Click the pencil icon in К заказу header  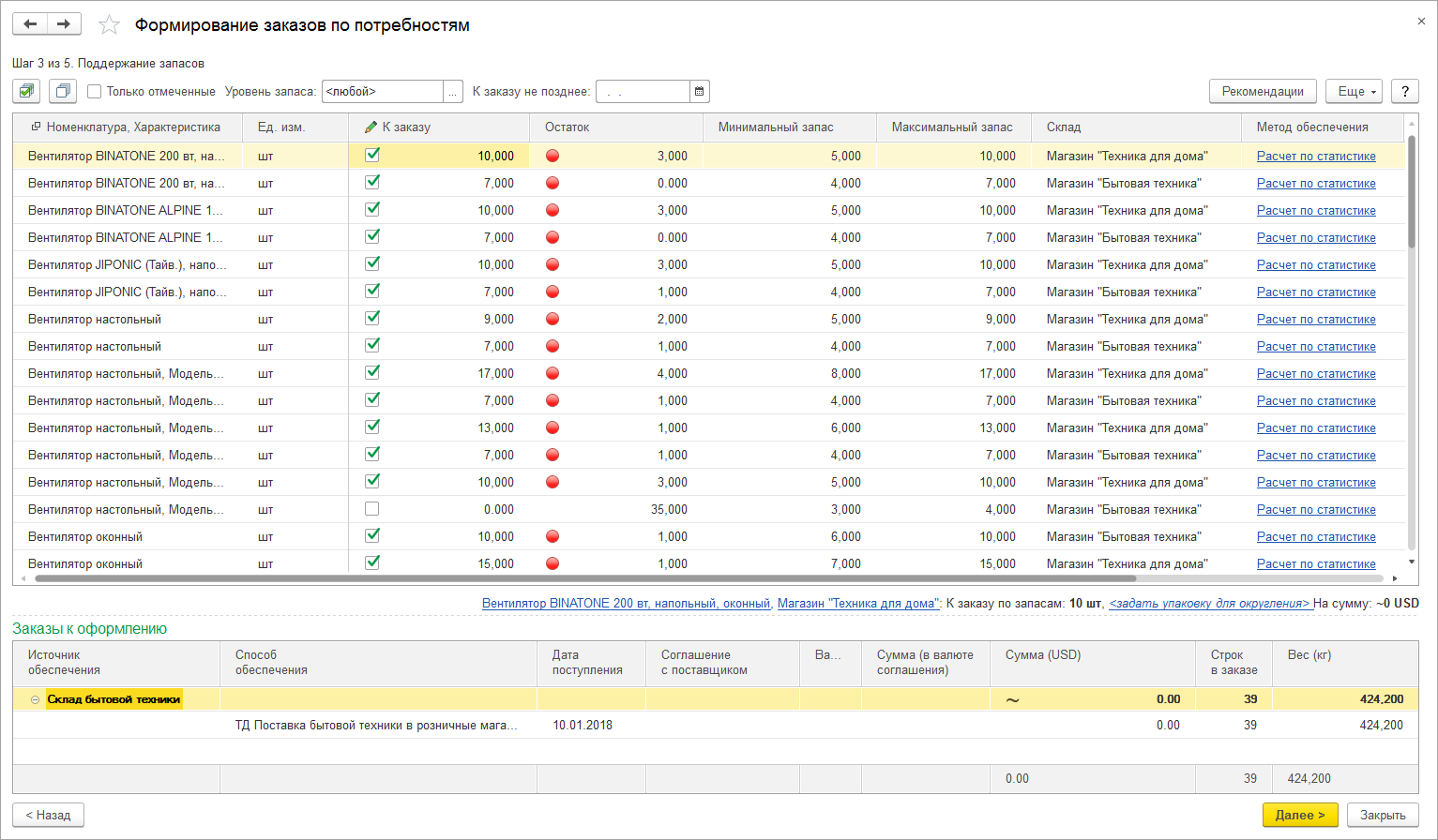coord(371,127)
